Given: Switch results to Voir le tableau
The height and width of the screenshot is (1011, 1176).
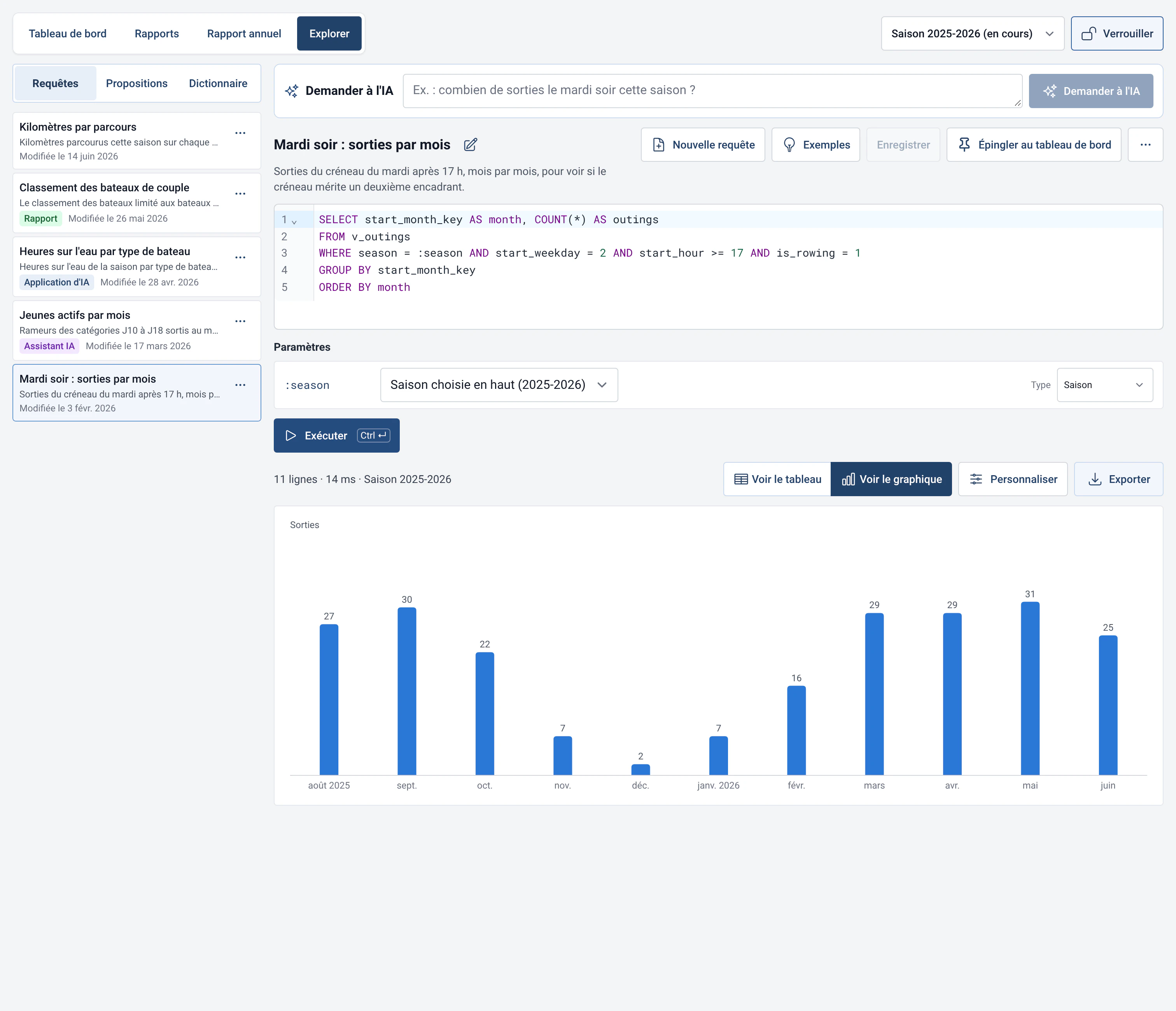Looking at the screenshot, I should tap(777, 479).
